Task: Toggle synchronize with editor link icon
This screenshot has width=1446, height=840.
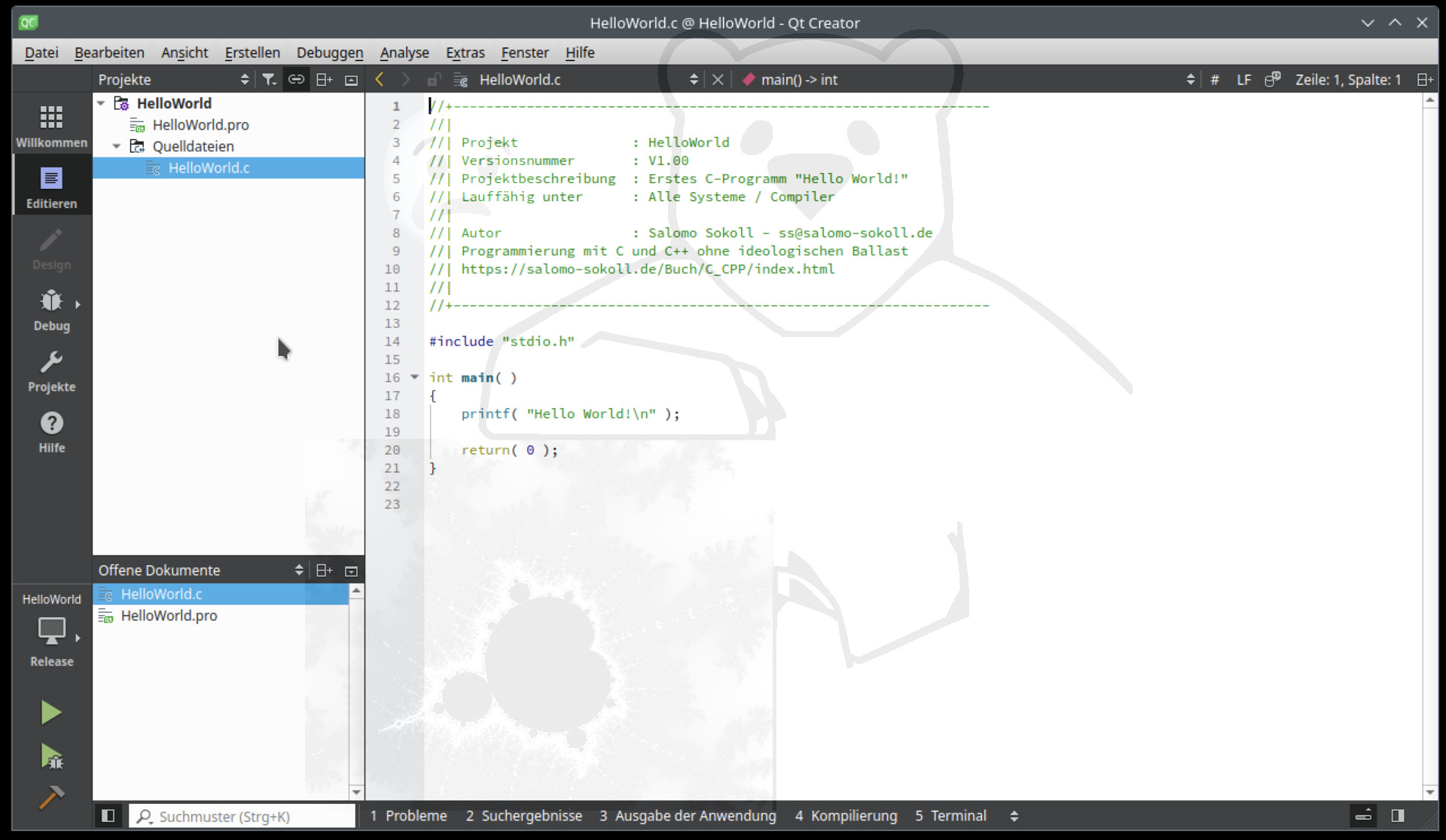Action: pos(296,80)
